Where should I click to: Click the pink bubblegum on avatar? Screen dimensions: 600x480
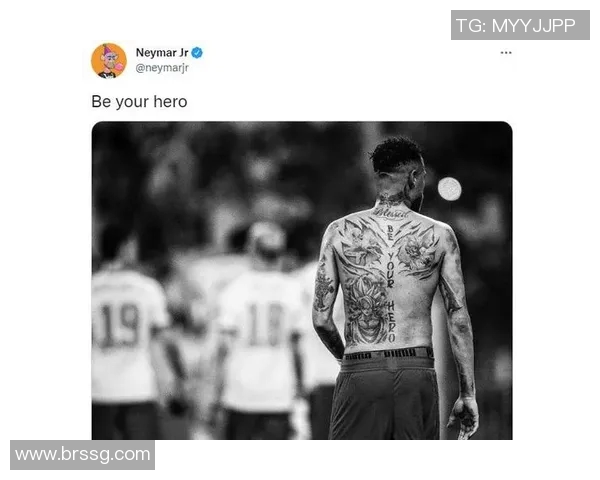point(119,67)
